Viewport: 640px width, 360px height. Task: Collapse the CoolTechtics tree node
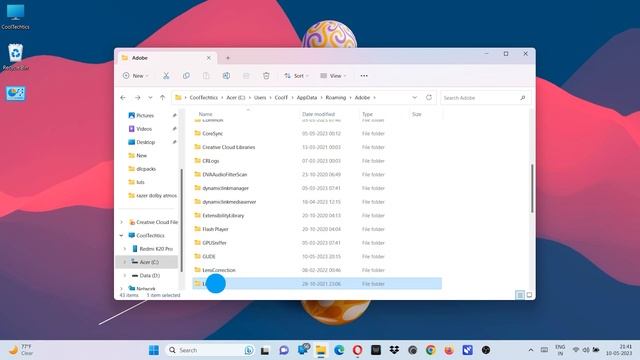coord(122,236)
